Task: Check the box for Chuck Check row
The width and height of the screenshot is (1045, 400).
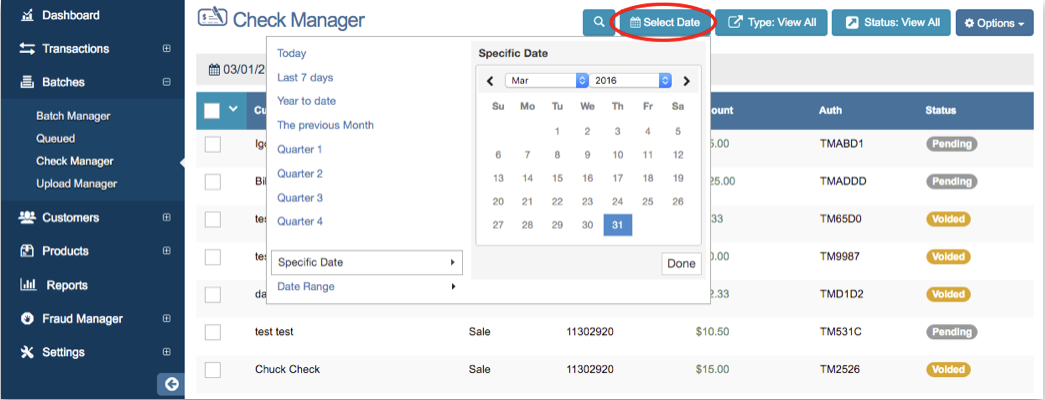Action: pos(212,370)
